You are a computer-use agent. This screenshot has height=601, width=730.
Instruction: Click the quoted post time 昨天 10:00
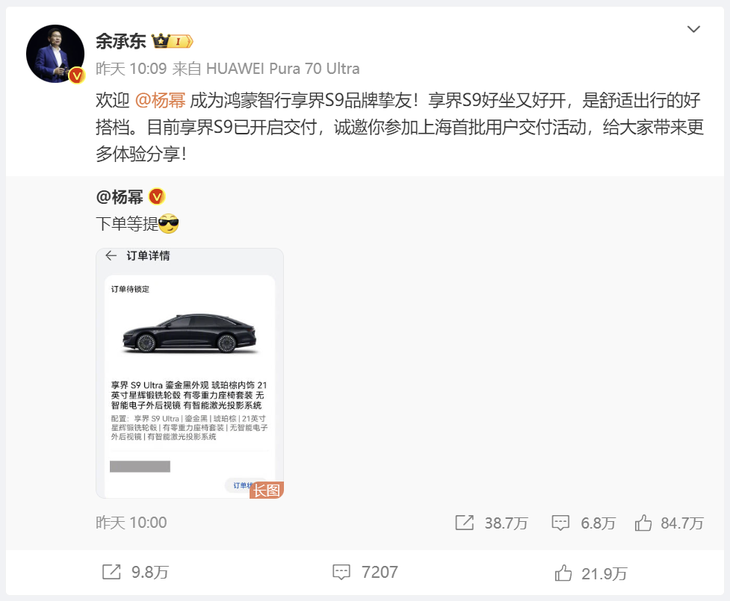(x=131, y=522)
